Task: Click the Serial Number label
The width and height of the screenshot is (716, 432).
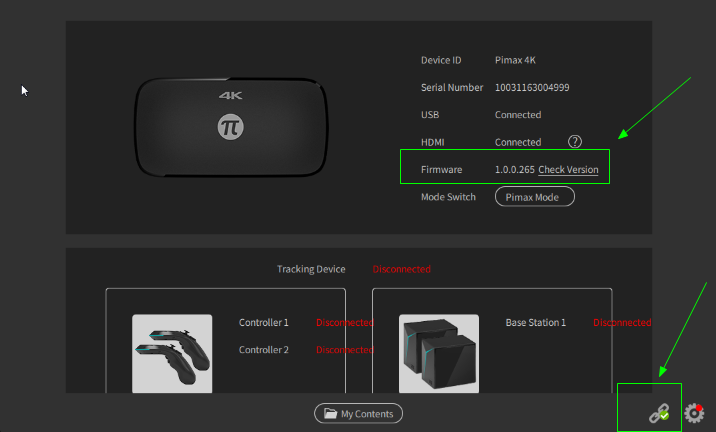Action: [452, 87]
